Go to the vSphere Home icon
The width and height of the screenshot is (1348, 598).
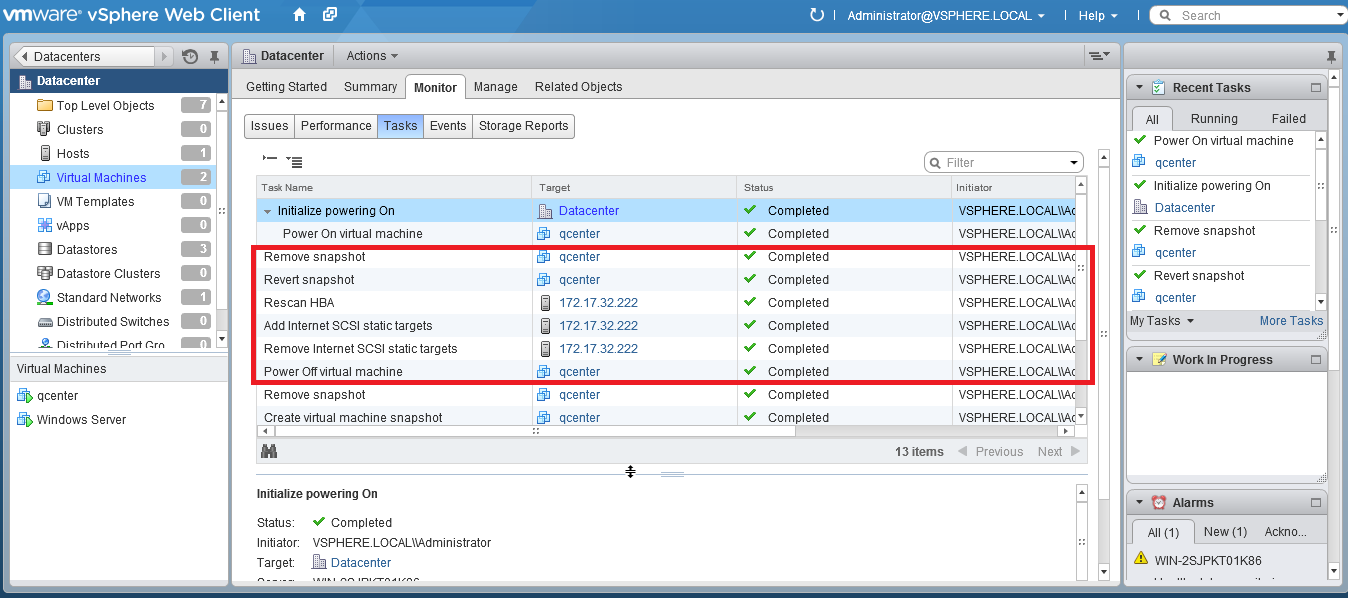pos(299,15)
